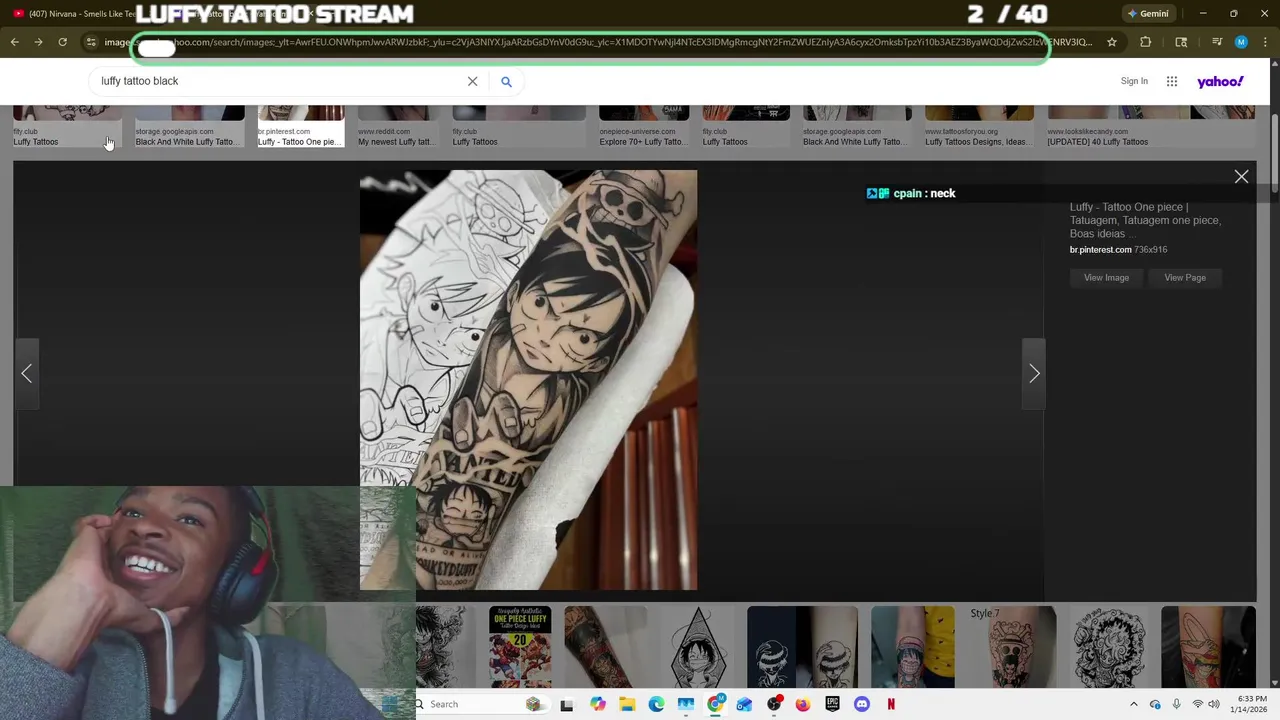
Task: Click the View Page button
Action: (1185, 278)
